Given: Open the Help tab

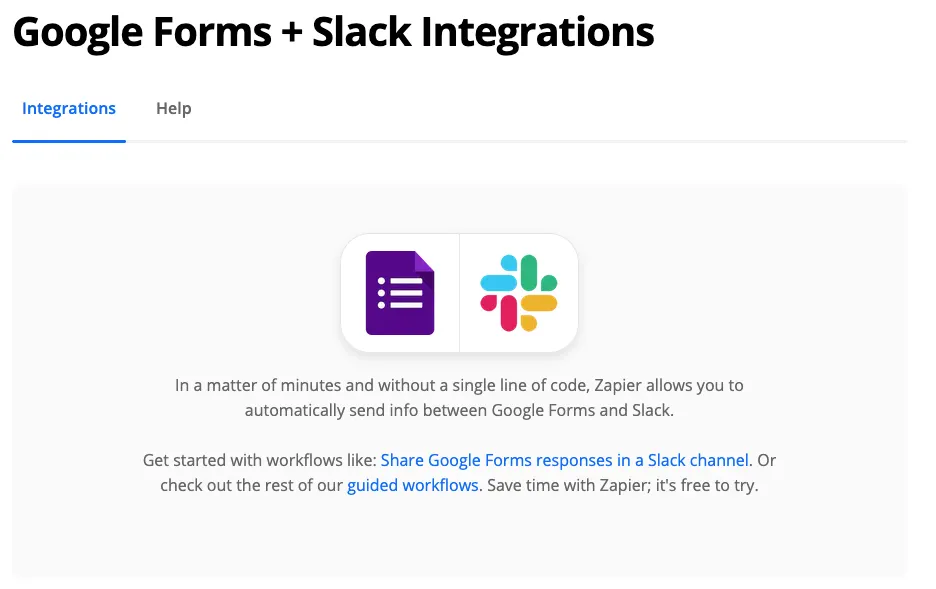Looking at the screenshot, I should (x=174, y=109).
